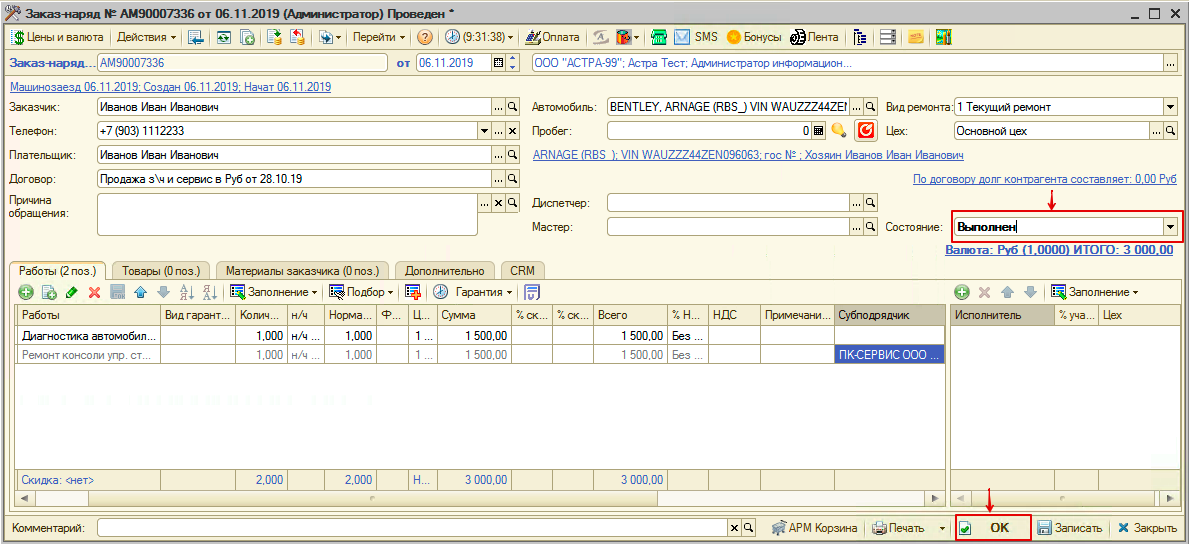The width and height of the screenshot is (1189, 545).
Task: Open the По договору долг контрагента link
Action: click(x=1044, y=180)
